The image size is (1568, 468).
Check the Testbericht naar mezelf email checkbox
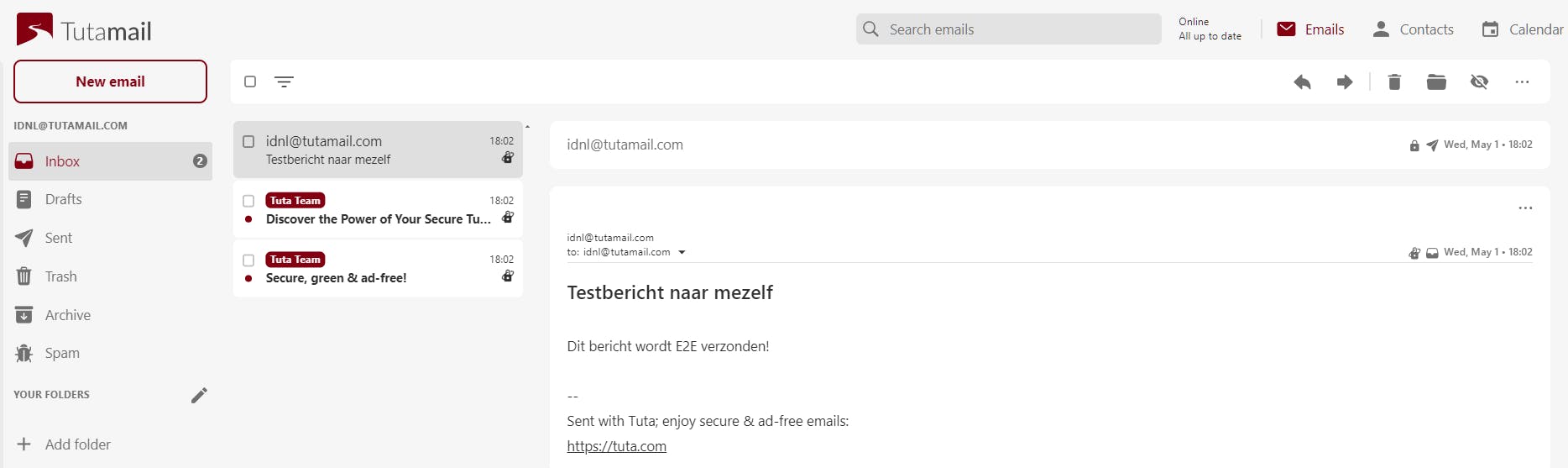click(248, 141)
